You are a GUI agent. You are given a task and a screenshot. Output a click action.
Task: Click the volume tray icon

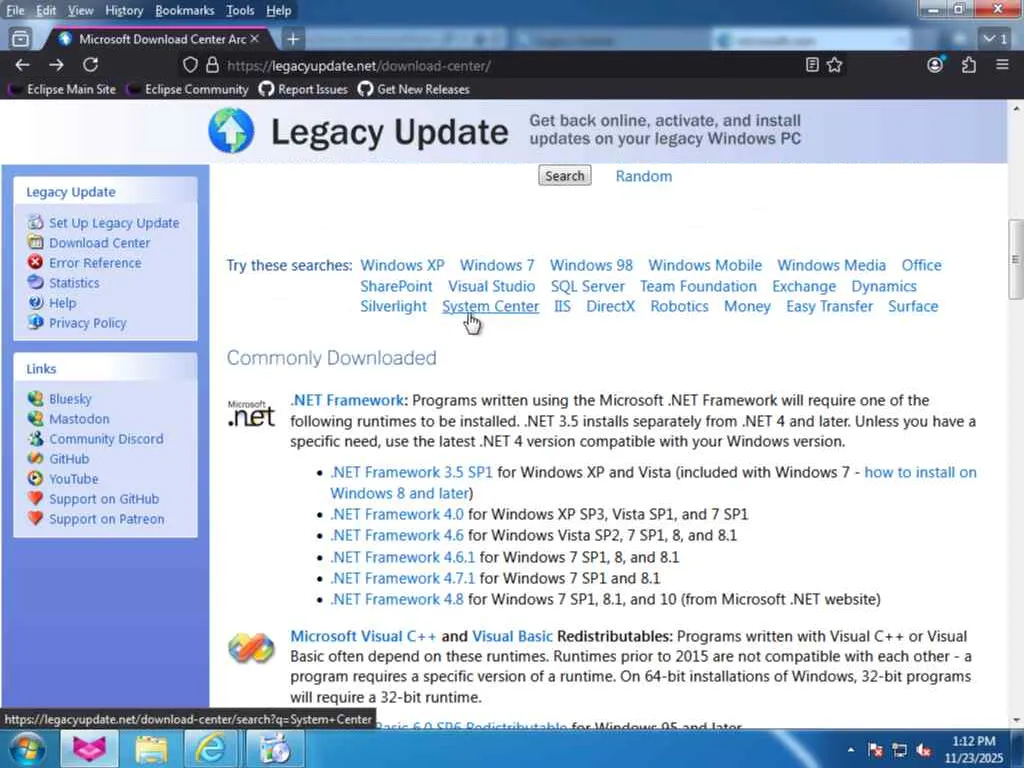923,750
